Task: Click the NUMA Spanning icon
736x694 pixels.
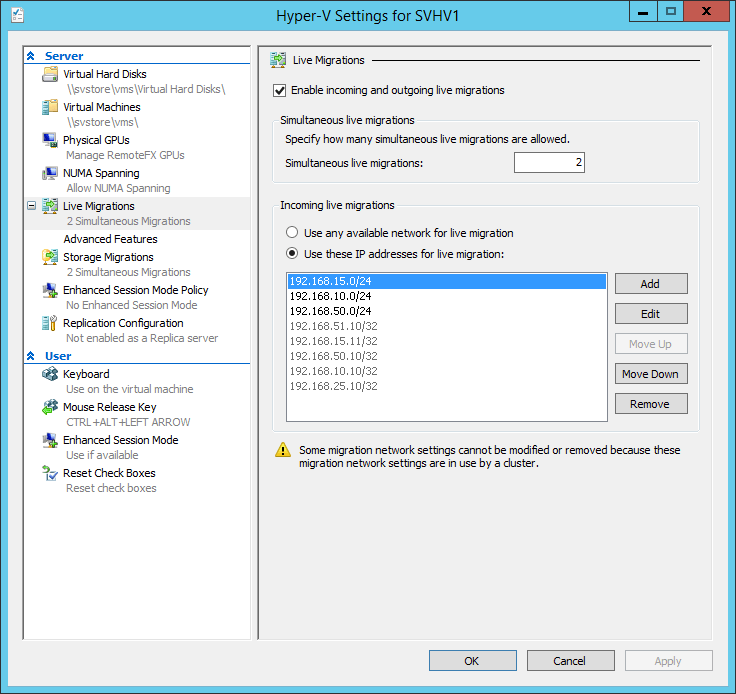Action: pos(50,173)
